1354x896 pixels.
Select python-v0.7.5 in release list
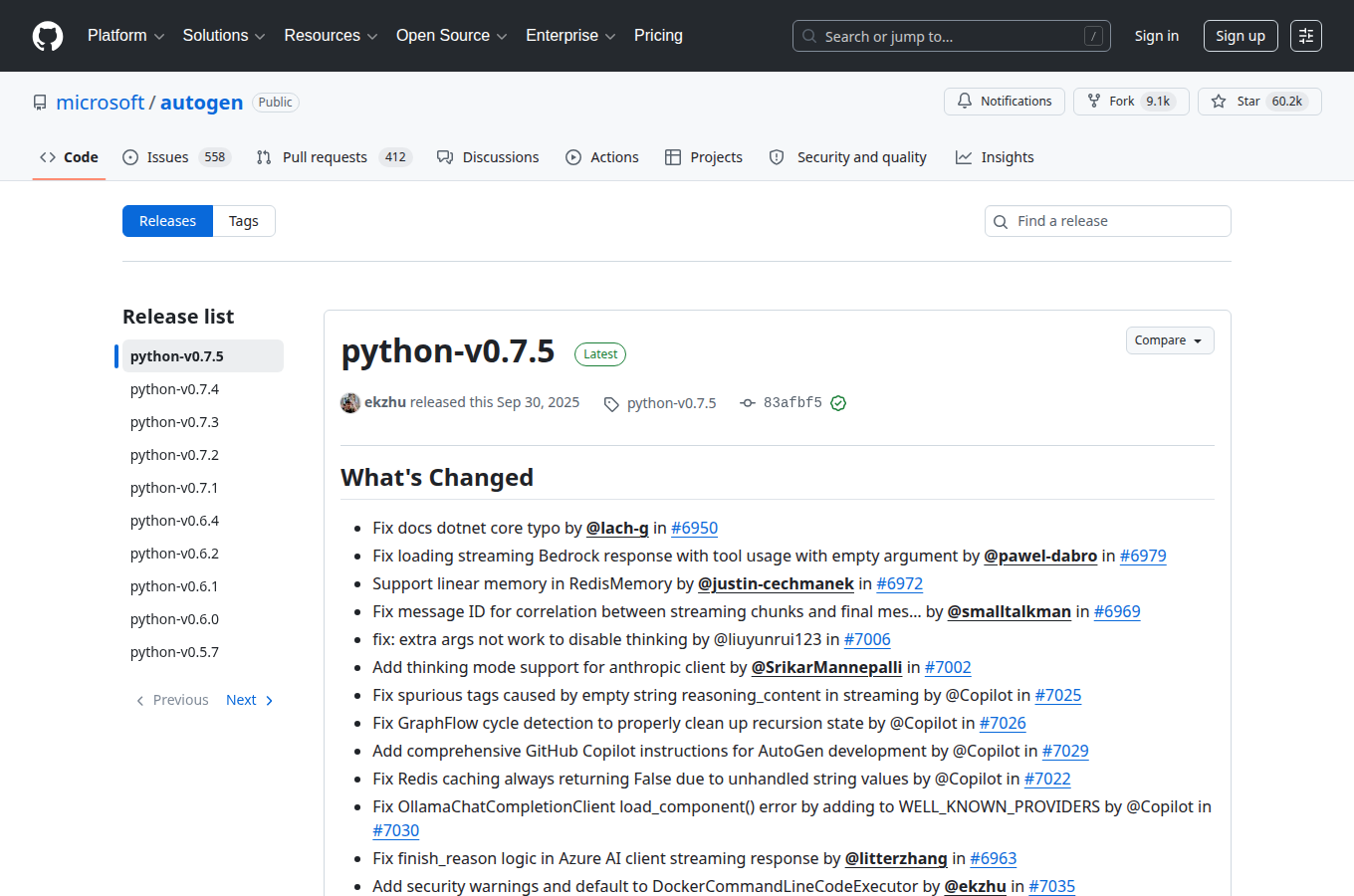[202, 356]
